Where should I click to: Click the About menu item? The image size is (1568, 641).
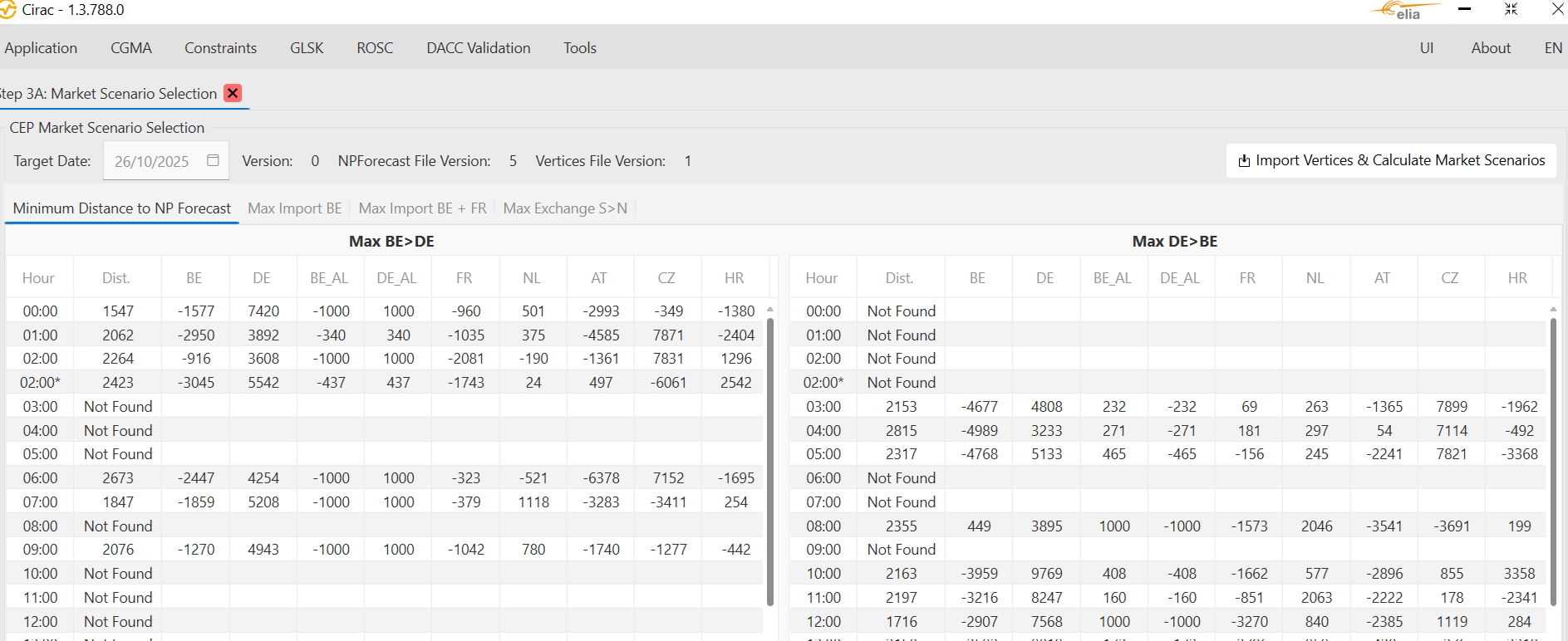1490,48
